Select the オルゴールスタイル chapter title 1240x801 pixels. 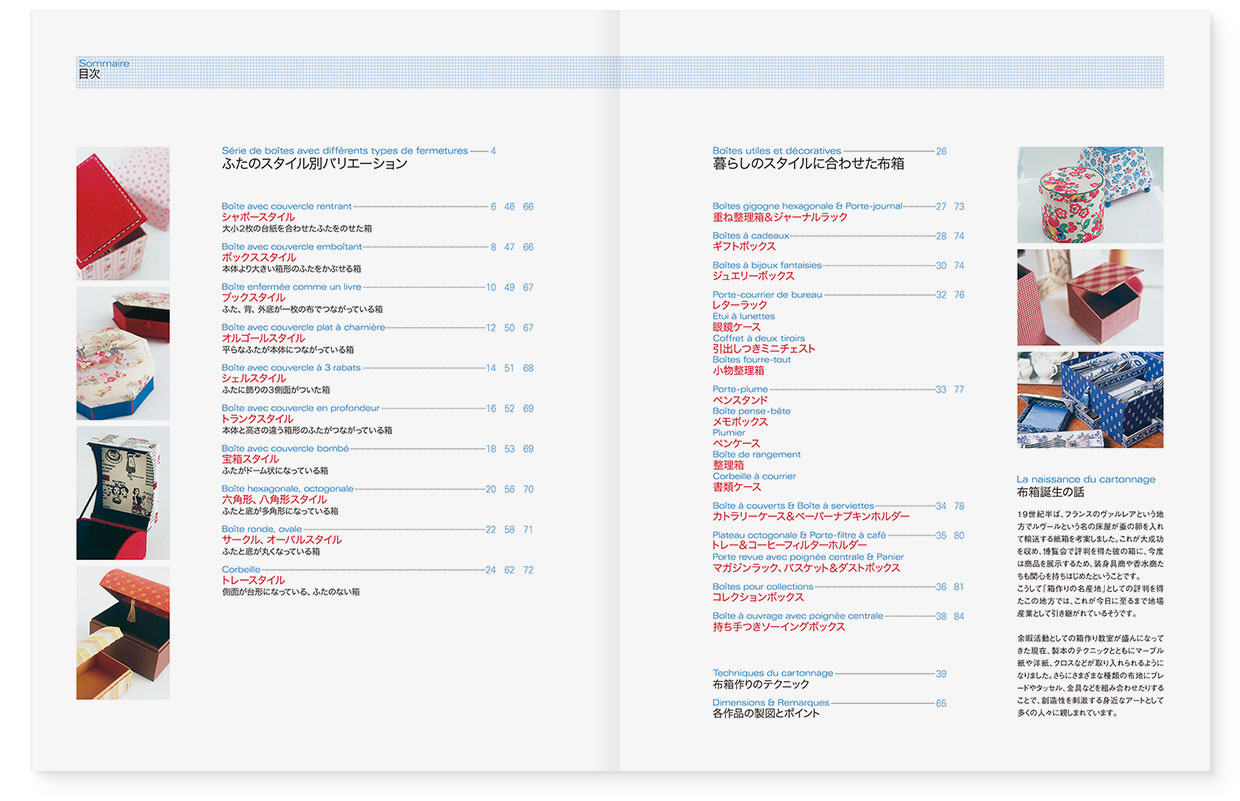[x=263, y=339]
